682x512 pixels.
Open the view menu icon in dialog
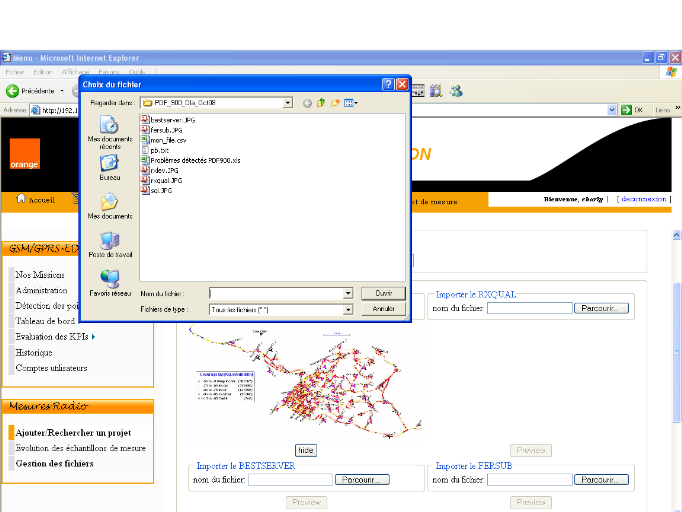click(351, 103)
